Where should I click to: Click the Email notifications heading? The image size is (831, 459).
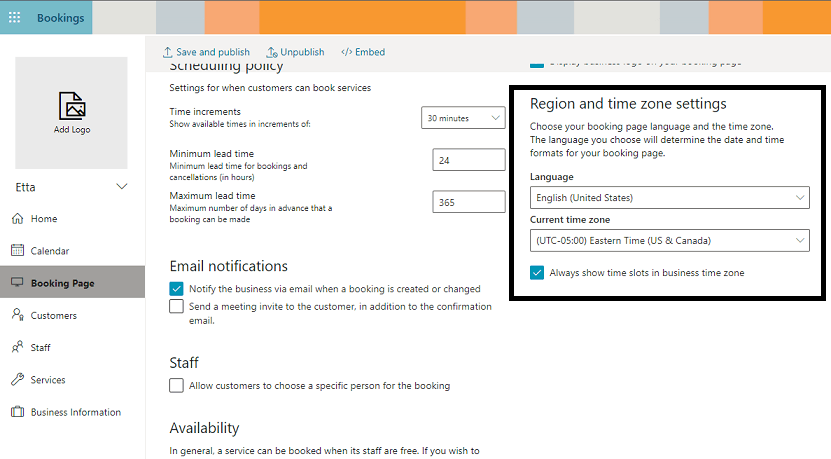[x=228, y=266]
